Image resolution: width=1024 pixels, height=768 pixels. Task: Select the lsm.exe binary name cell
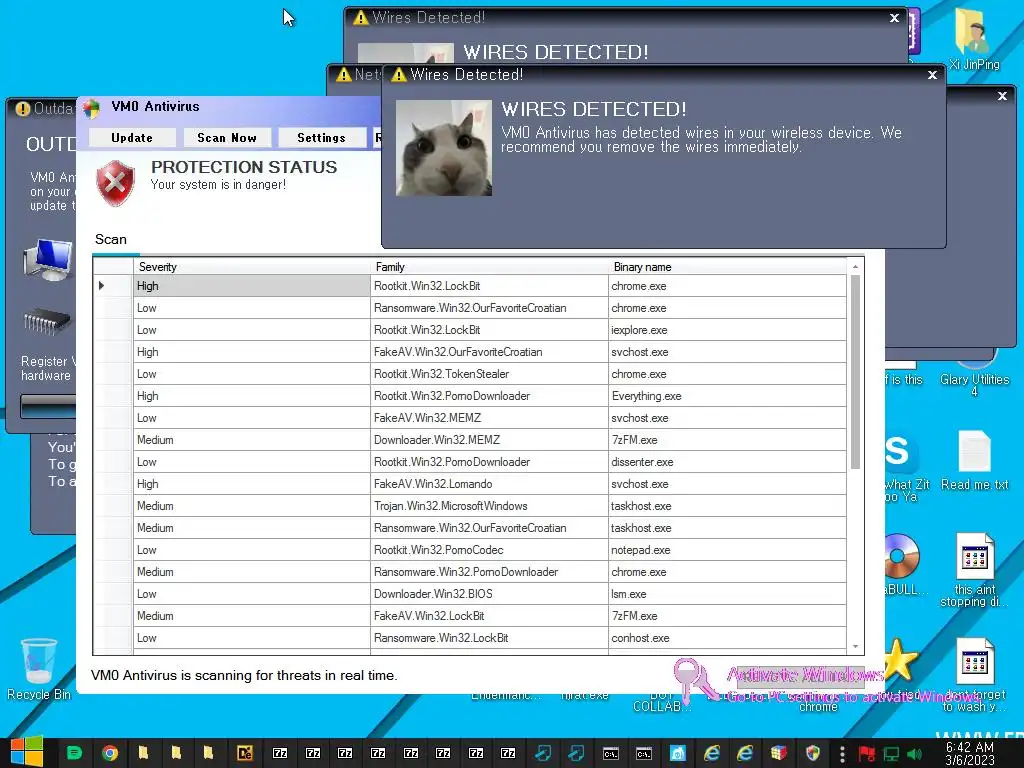727,594
